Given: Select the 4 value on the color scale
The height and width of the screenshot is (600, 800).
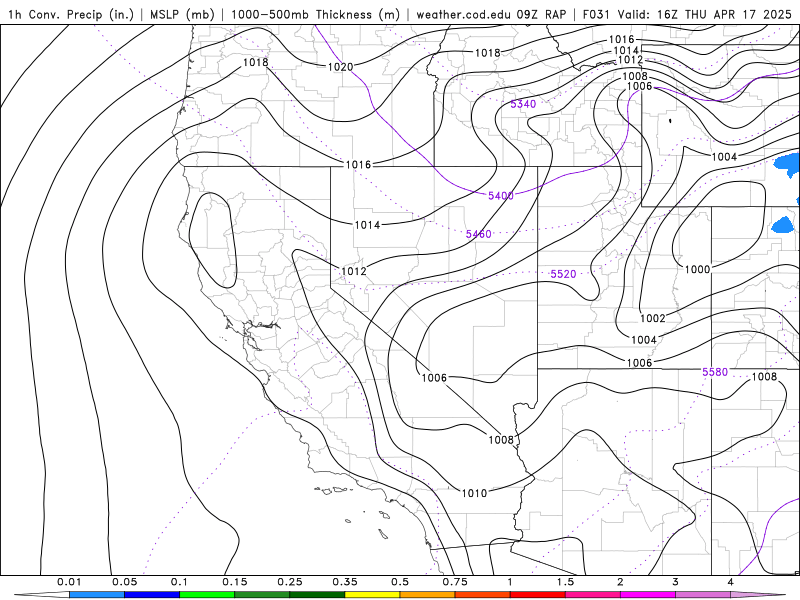Looking at the screenshot, I should 731,582.
